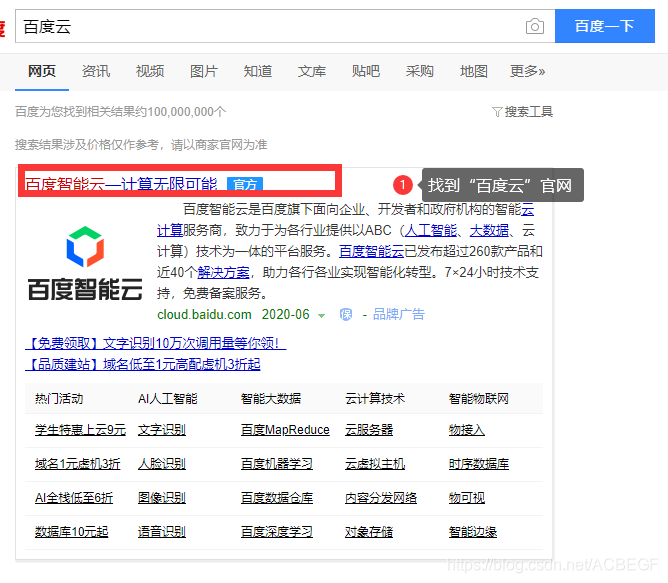Open the 云服务器 link

point(369,430)
